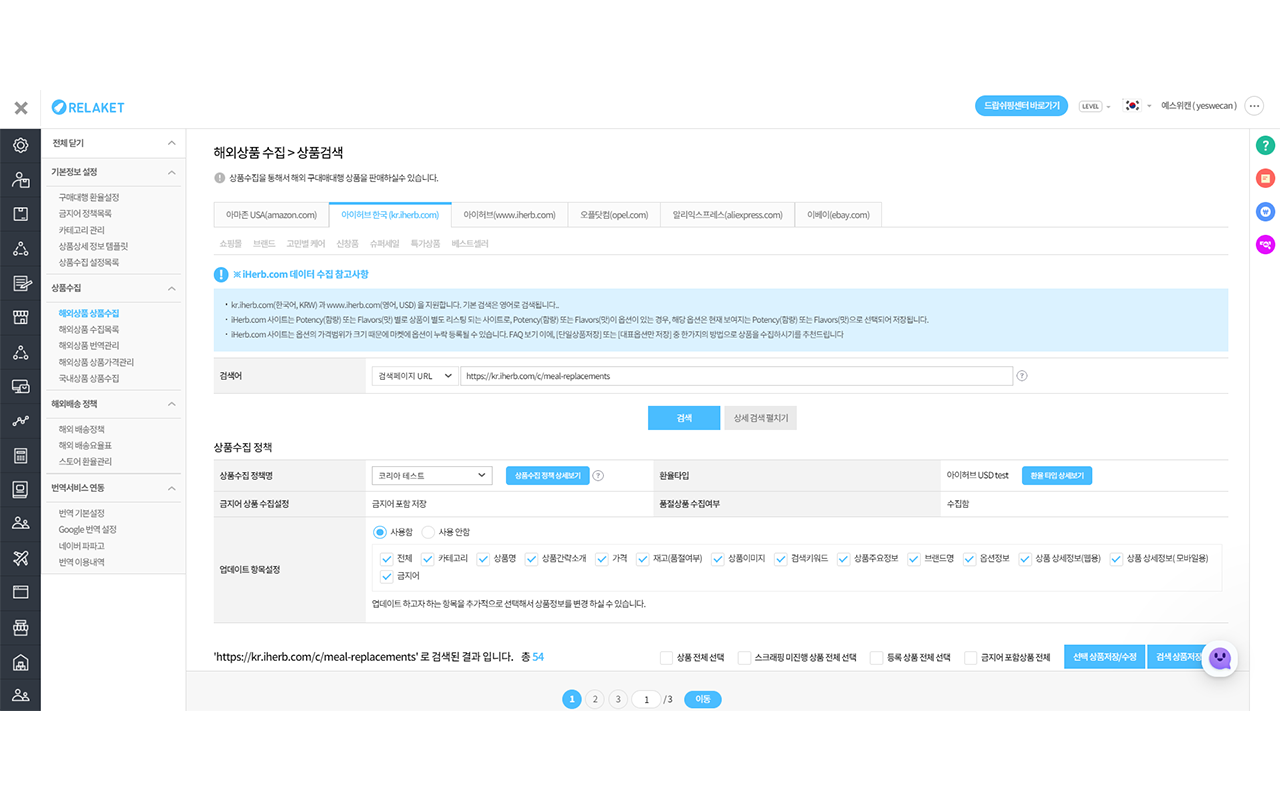Switch to the 이베이(ebay.com) tab
This screenshot has width=1280, height=800.
pyautogui.click(x=838, y=215)
